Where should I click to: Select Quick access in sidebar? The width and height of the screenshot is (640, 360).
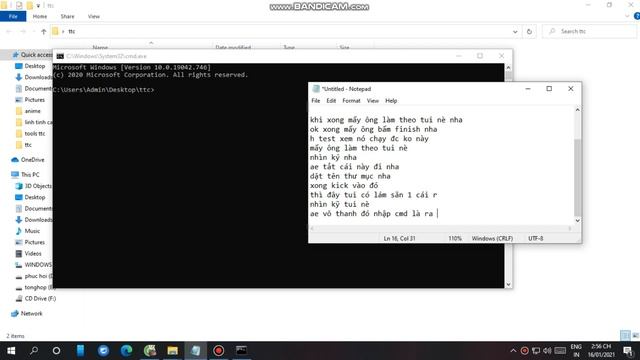point(32,55)
